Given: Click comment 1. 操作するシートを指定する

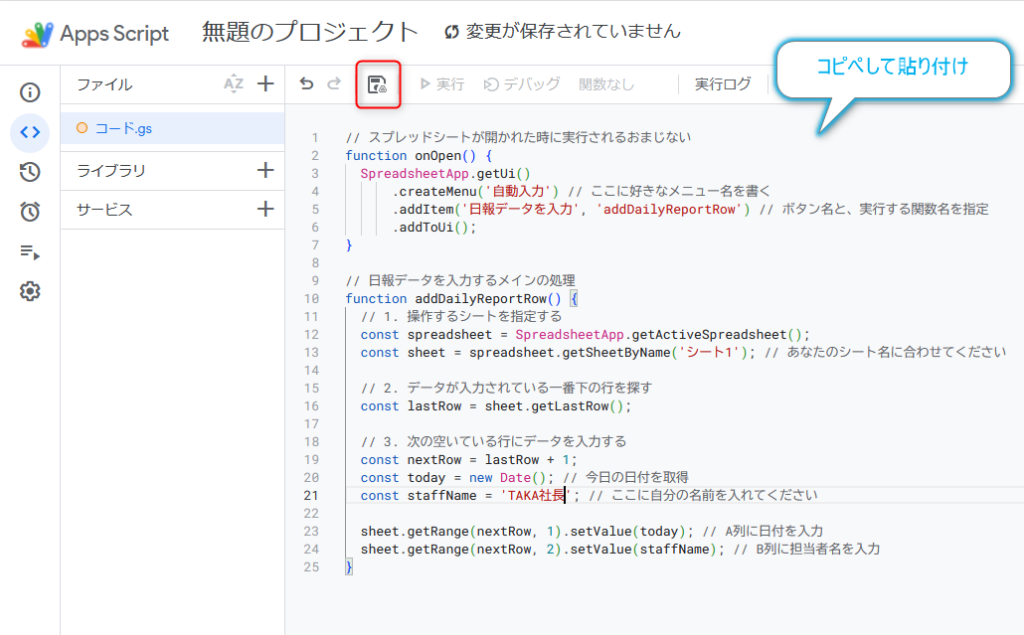Looking at the screenshot, I should 461,316.
